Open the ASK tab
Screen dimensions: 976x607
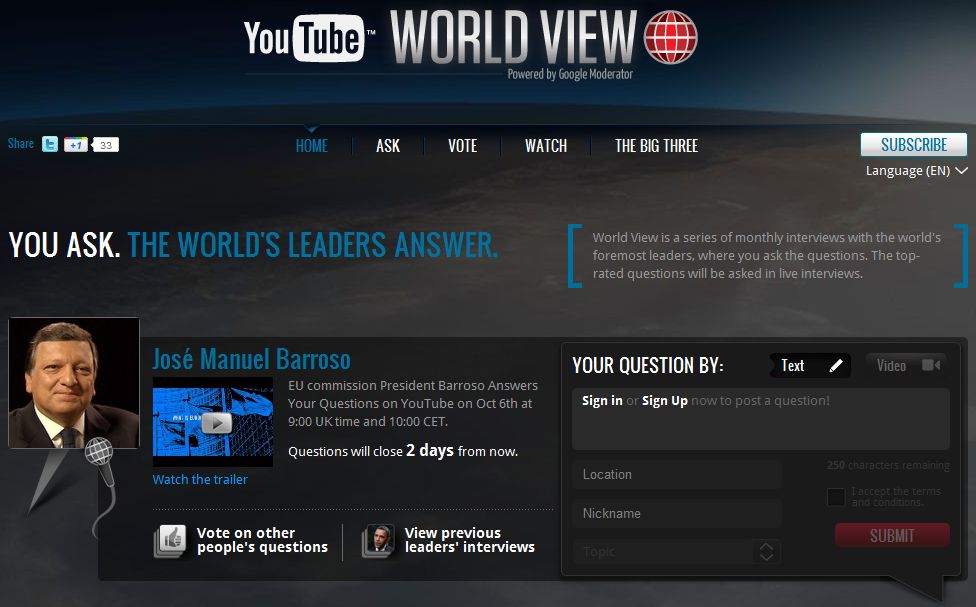(x=388, y=146)
